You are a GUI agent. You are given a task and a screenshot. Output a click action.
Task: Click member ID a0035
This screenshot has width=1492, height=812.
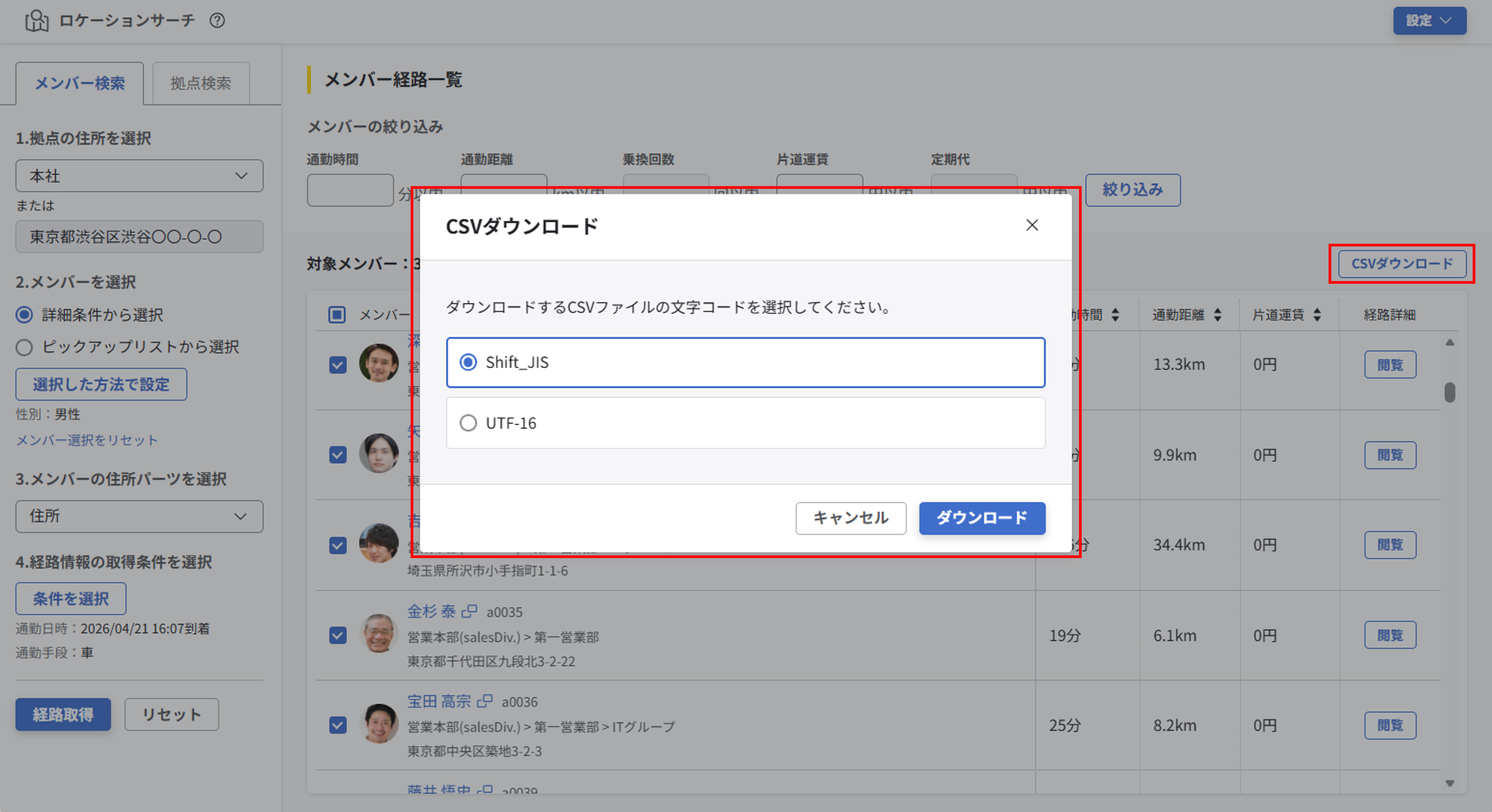pos(504,612)
